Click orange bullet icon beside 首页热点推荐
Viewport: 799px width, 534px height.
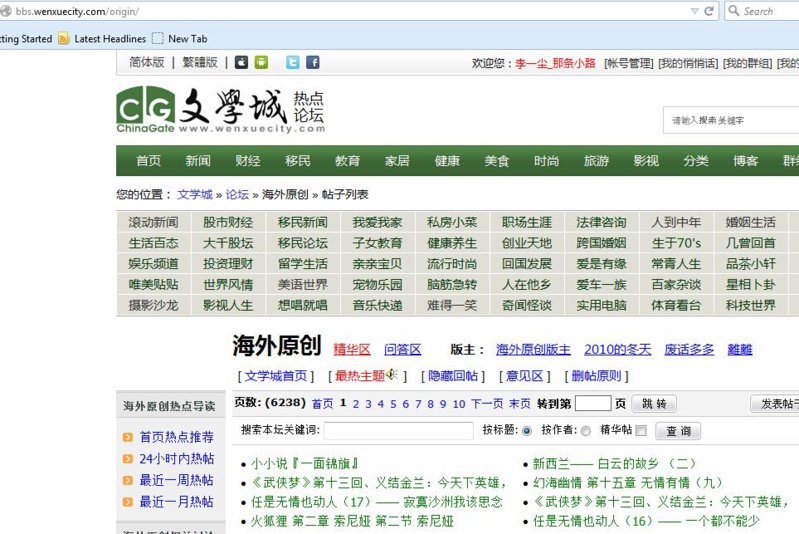127,437
